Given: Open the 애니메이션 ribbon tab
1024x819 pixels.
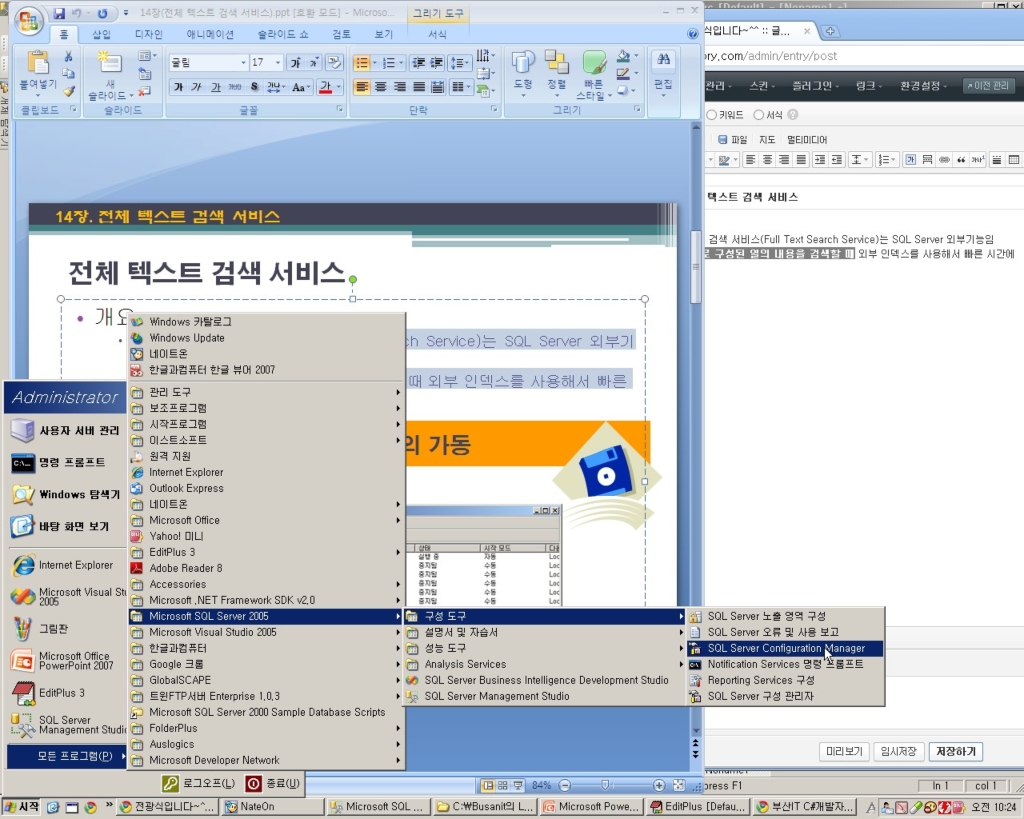Looking at the screenshot, I should [210, 34].
